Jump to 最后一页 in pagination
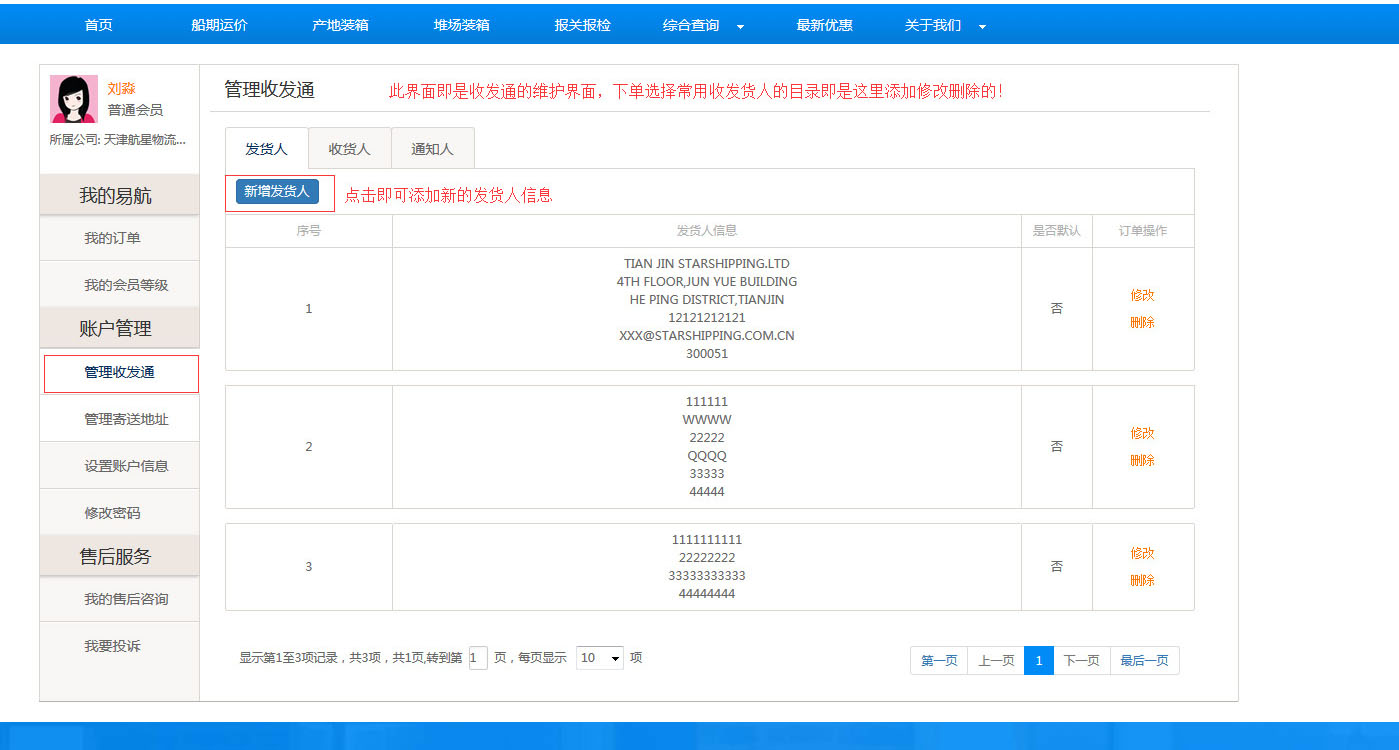Image resolution: width=1399 pixels, height=750 pixels. pos(1144,661)
